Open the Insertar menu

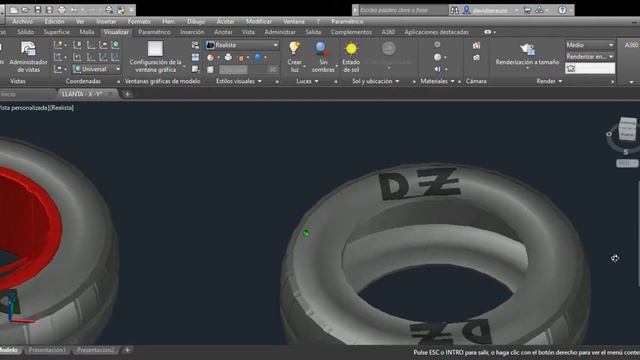click(106, 21)
